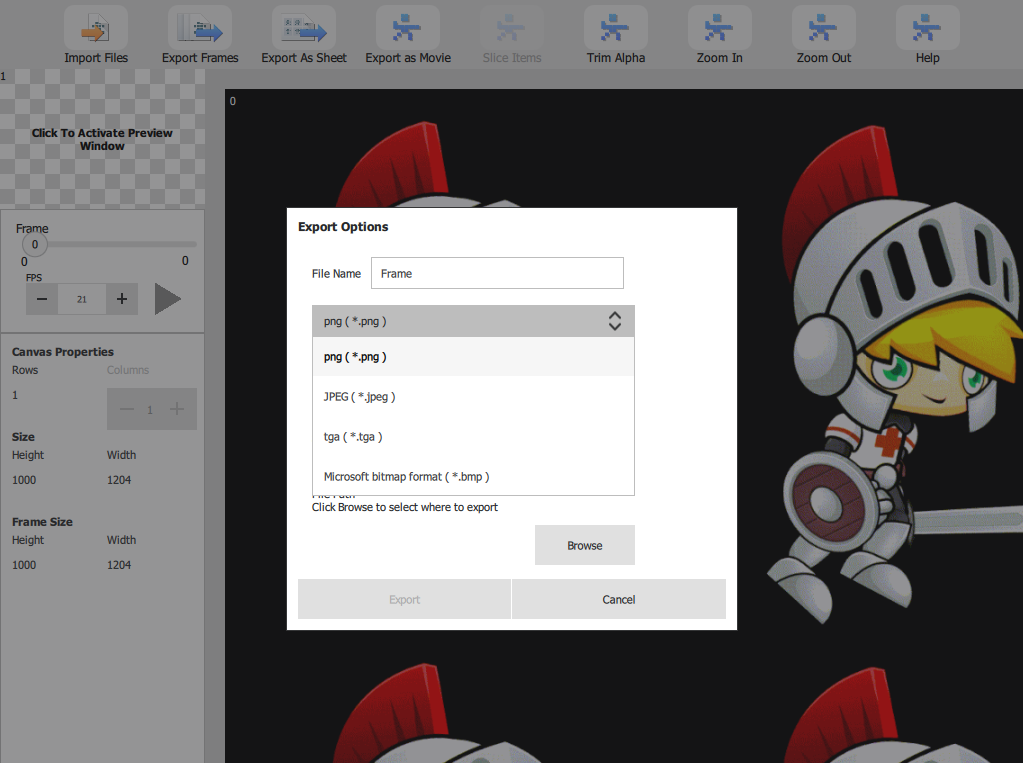Select JPEG ( *.jpeg ) format option
This screenshot has height=763, width=1023.
point(473,396)
